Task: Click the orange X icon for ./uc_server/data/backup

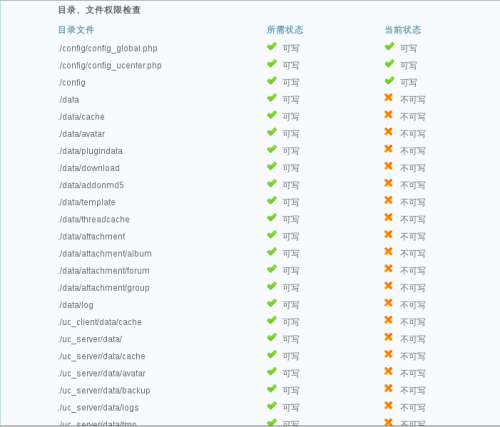Action: coord(388,388)
